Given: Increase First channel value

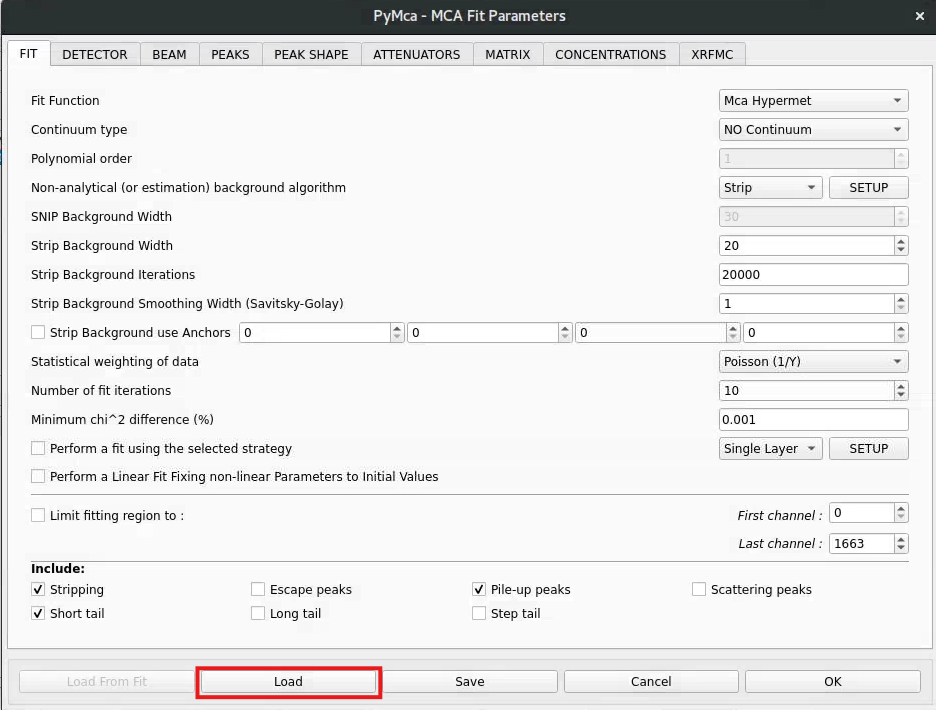Looking at the screenshot, I should 901,508.
